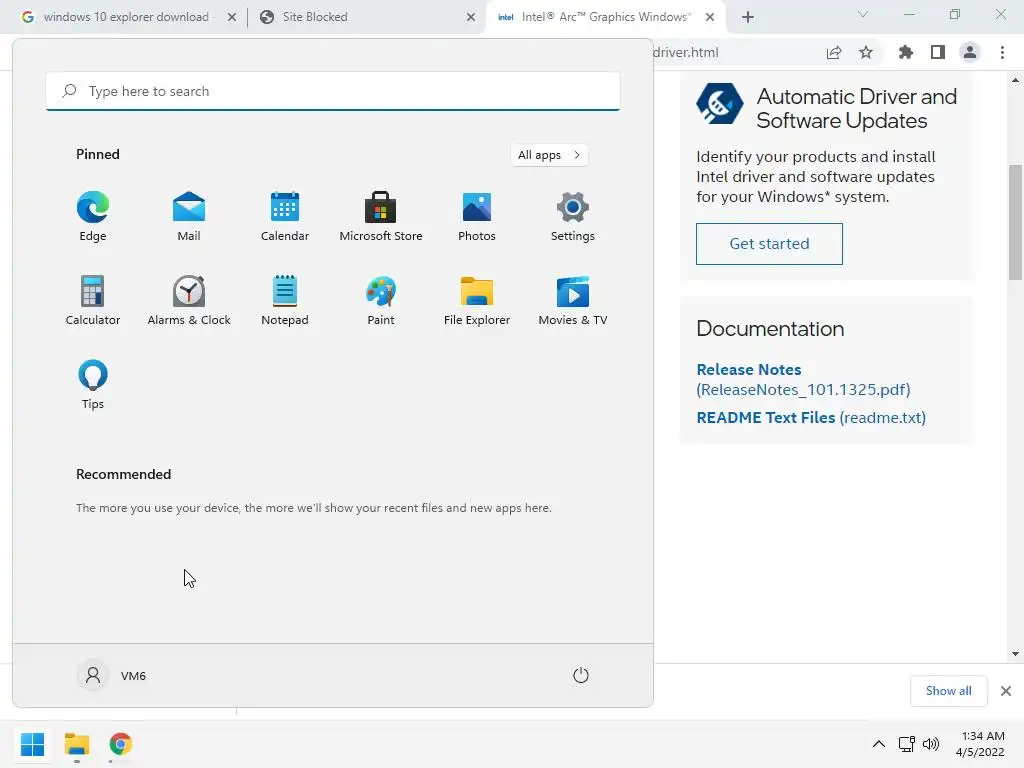The width and height of the screenshot is (1024, 768).
Task: Open Chrome profile avatar menu
Action: [x=970, y=53]
